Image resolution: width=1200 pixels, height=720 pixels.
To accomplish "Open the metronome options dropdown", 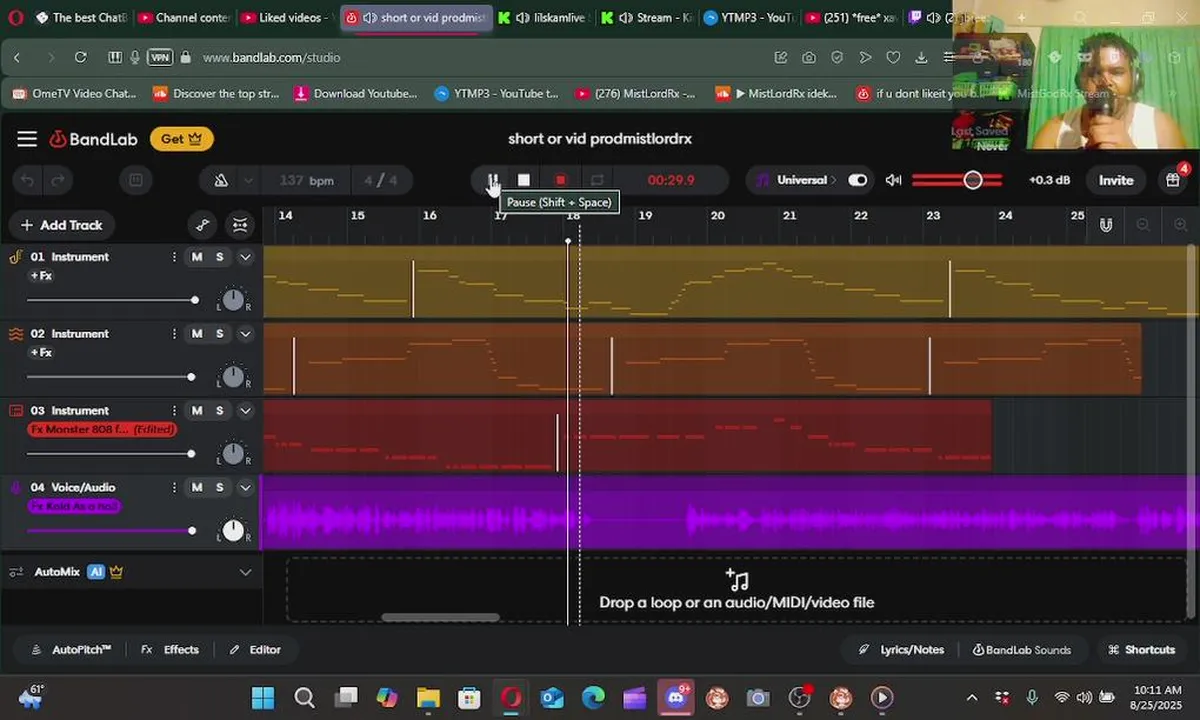I will (248, 180).
